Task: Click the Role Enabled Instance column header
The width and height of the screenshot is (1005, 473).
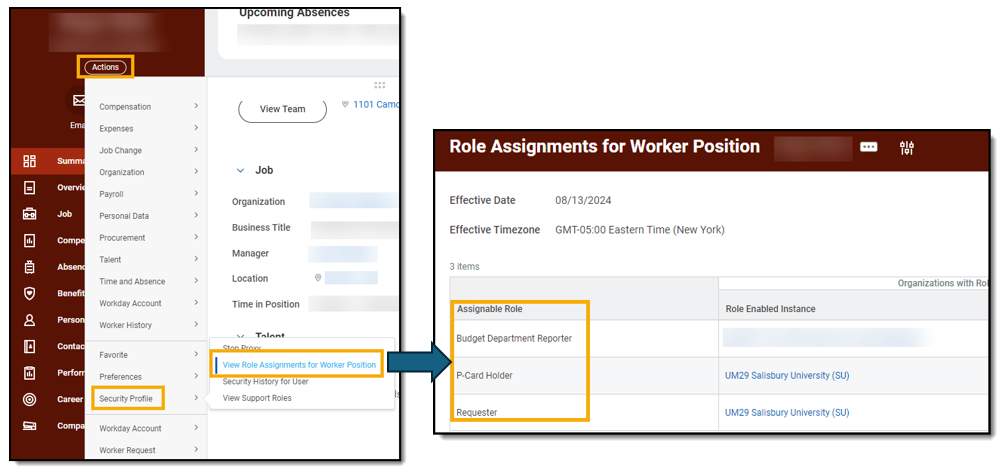Action: coord(770,309)
